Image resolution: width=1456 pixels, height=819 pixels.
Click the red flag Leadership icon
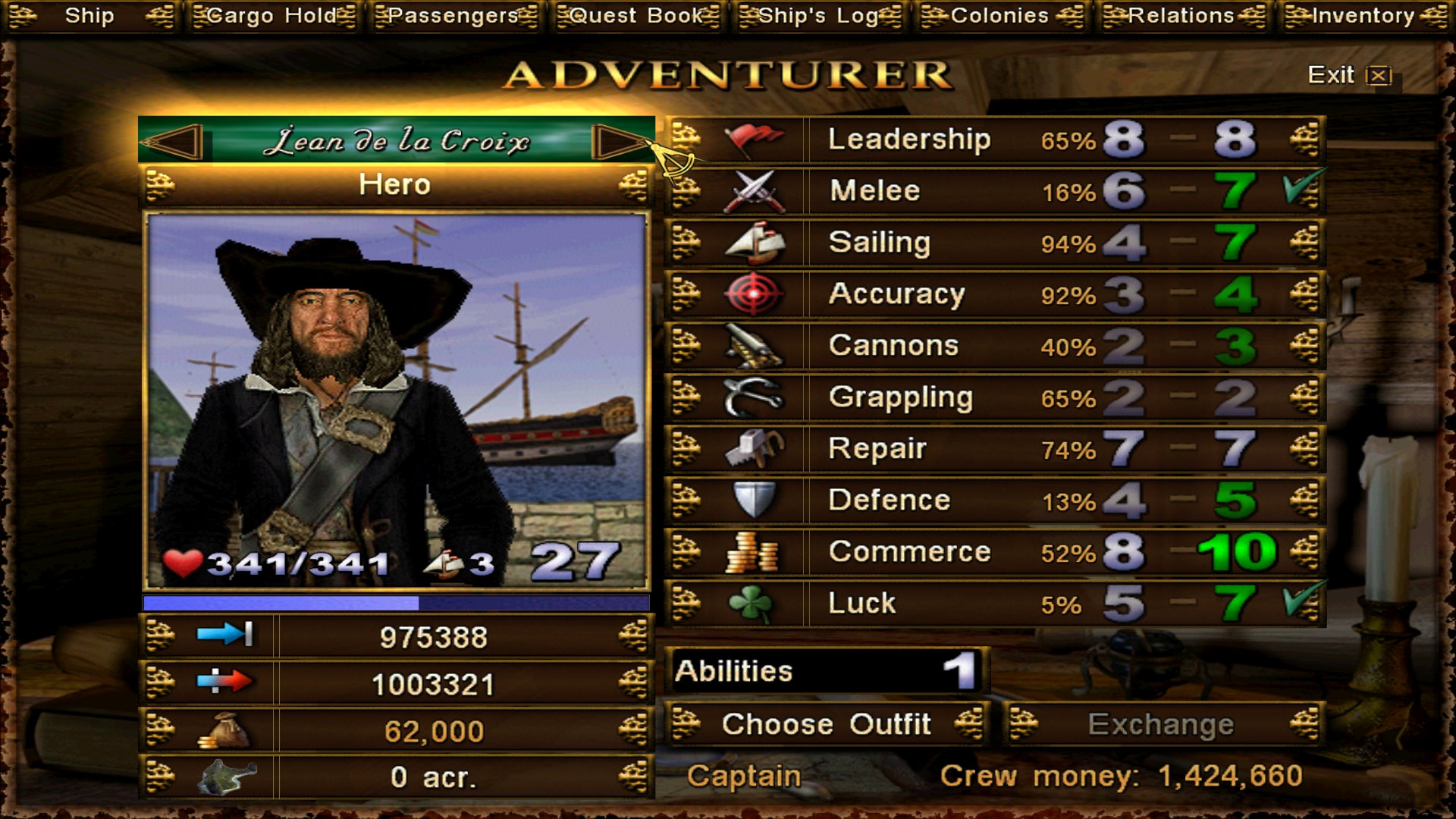pos(754,140)
